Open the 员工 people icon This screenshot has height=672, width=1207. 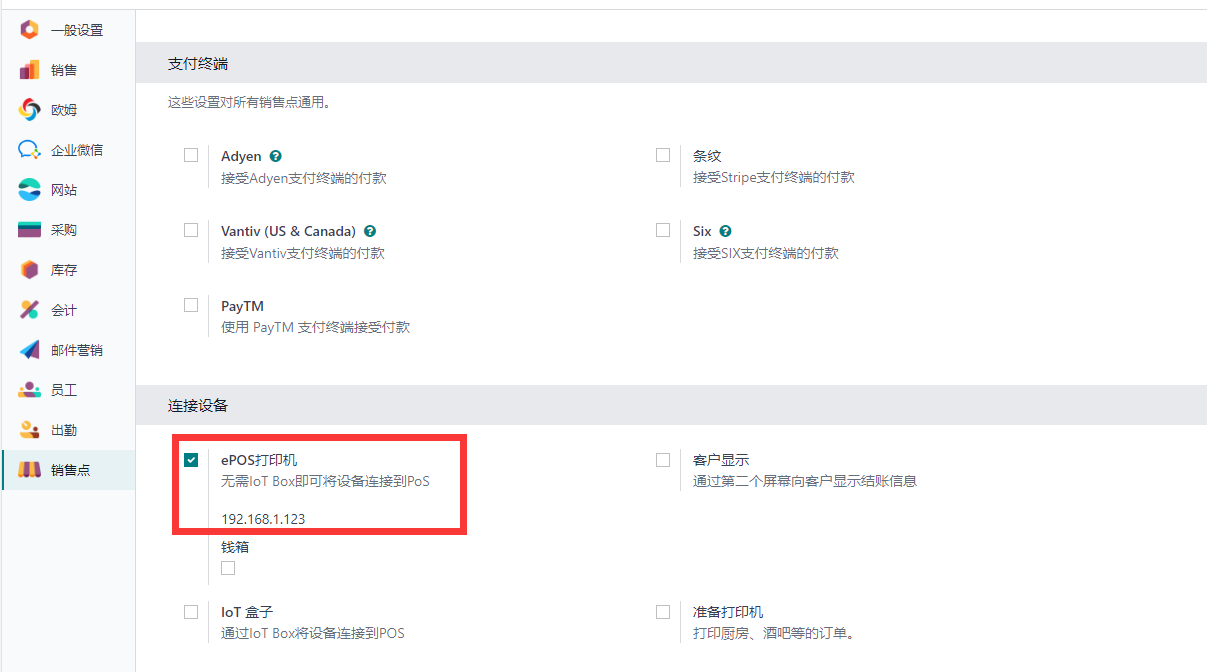[29, 390]
